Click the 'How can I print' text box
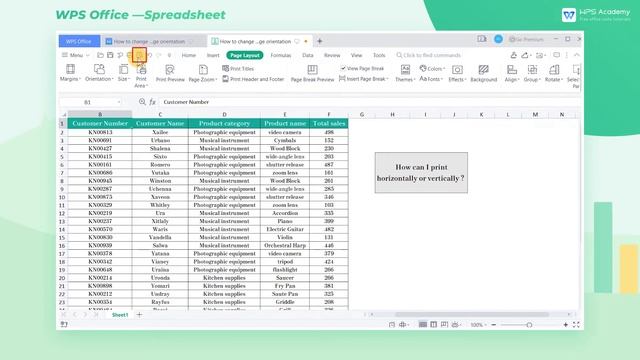640x360 pixels. point(421,173)
